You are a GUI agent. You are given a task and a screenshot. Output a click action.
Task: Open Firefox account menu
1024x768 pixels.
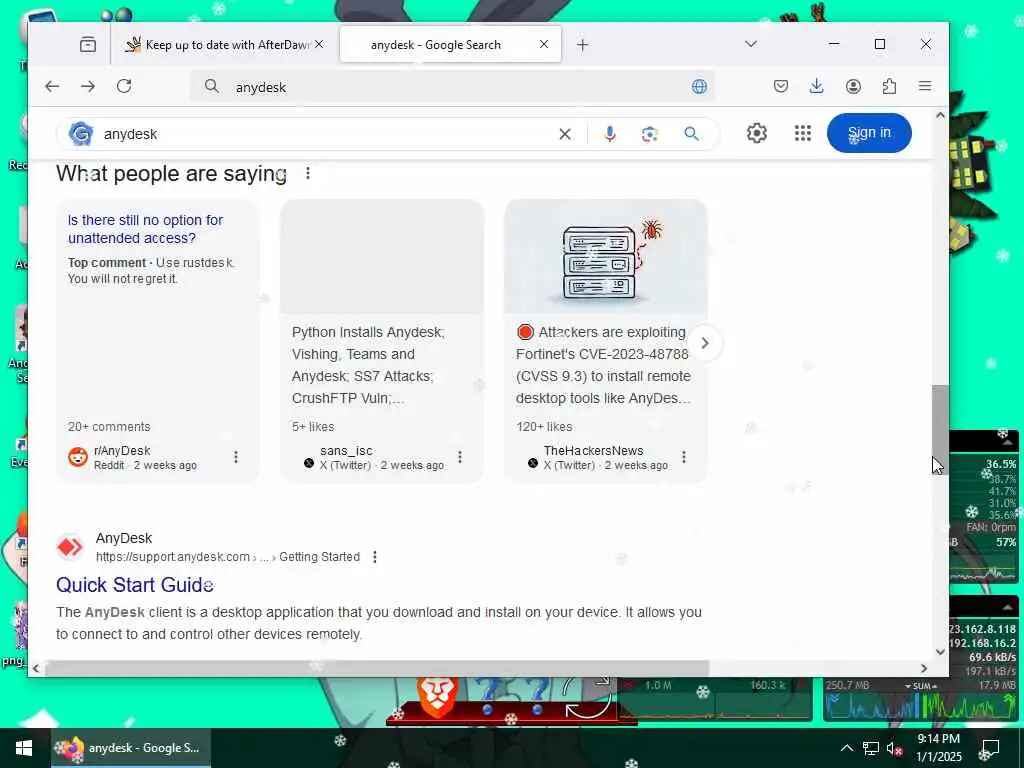point(853,86)
